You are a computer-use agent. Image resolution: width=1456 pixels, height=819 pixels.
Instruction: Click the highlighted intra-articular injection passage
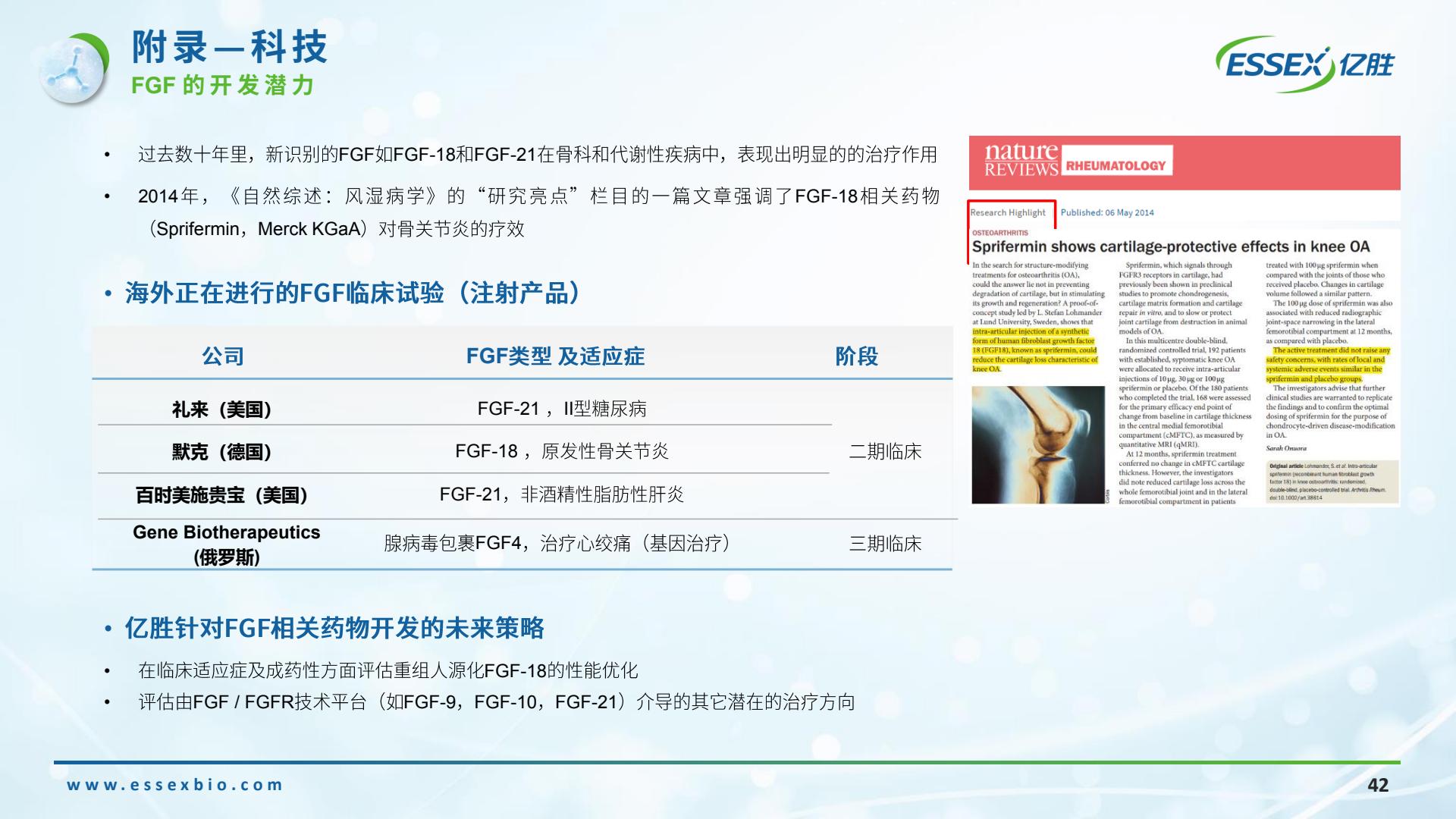click(x=1035, y=350)
